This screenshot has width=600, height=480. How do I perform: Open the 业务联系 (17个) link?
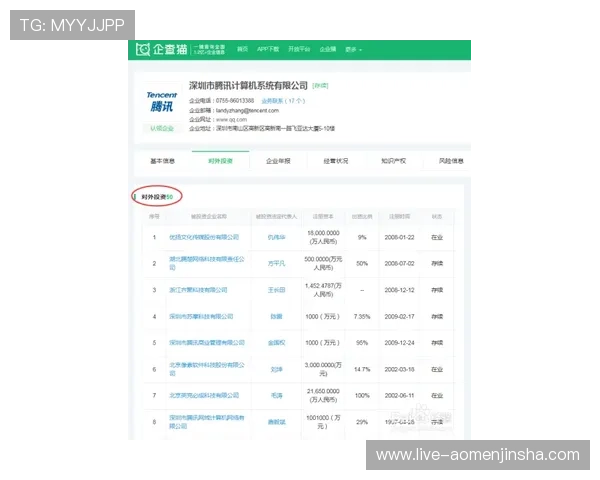pyautogui.click(x=283, y=101)
